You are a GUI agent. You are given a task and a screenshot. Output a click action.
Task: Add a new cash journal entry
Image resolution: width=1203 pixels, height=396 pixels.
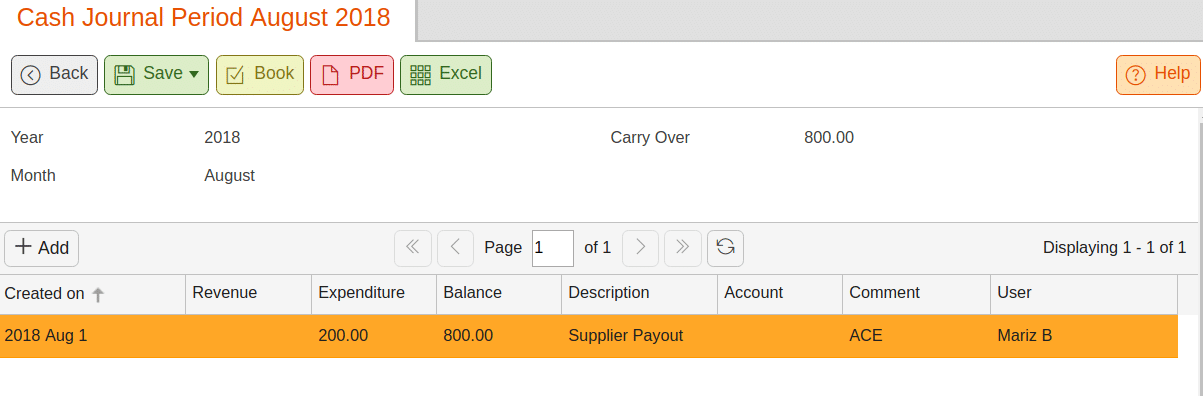pyautogui.click(x=42, y=248)
